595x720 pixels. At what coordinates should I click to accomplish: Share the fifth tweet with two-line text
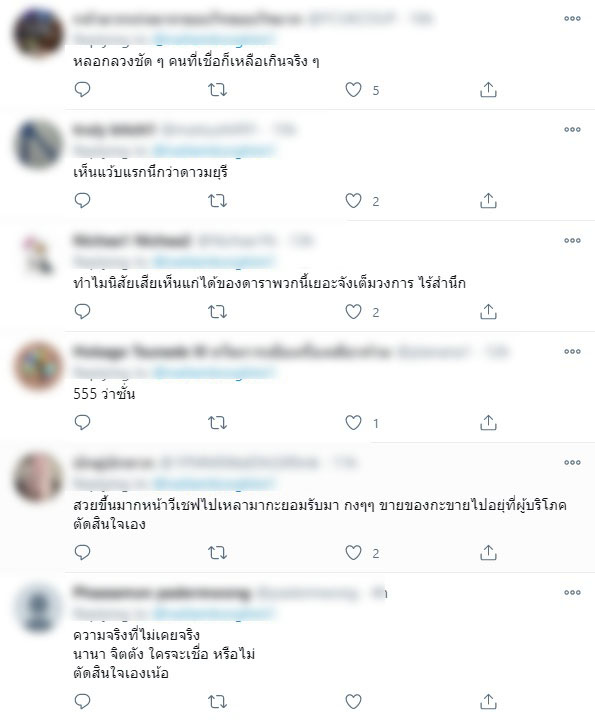488,553
